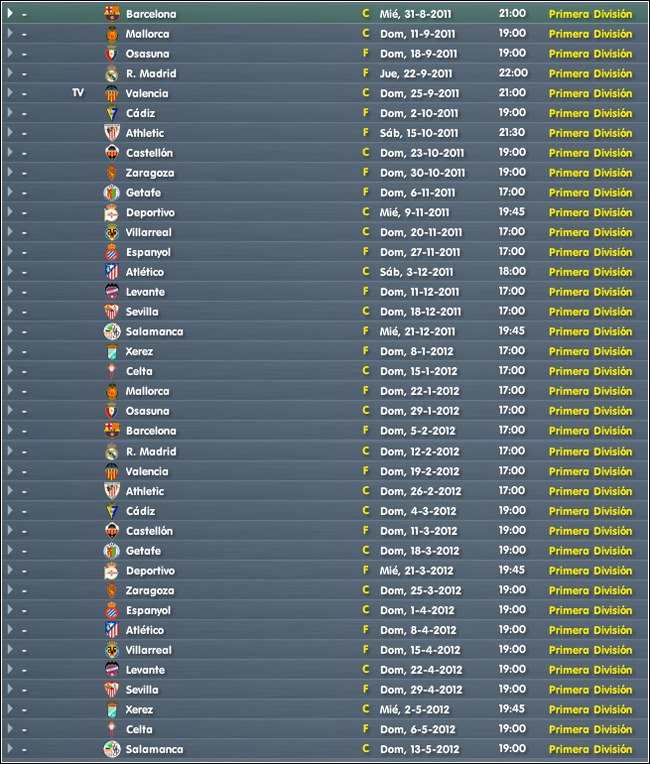Select the Xerez fixture dated 2-5-2012
This screenshot has width=650, height=764.
pyautogui.click(x=325, y=709)
